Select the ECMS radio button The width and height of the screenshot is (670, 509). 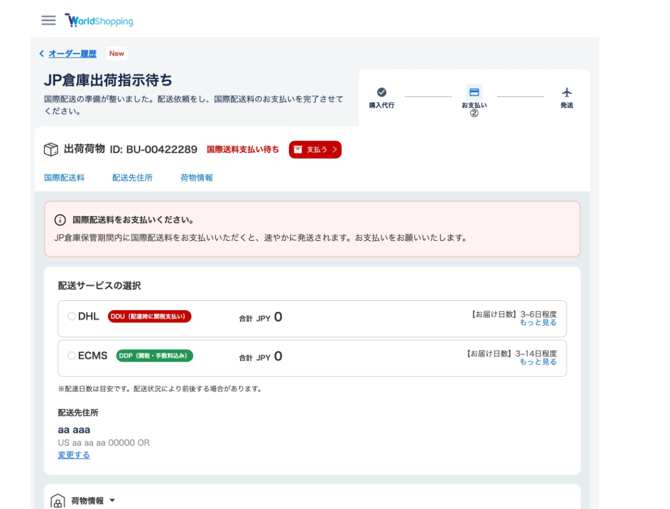71,356
